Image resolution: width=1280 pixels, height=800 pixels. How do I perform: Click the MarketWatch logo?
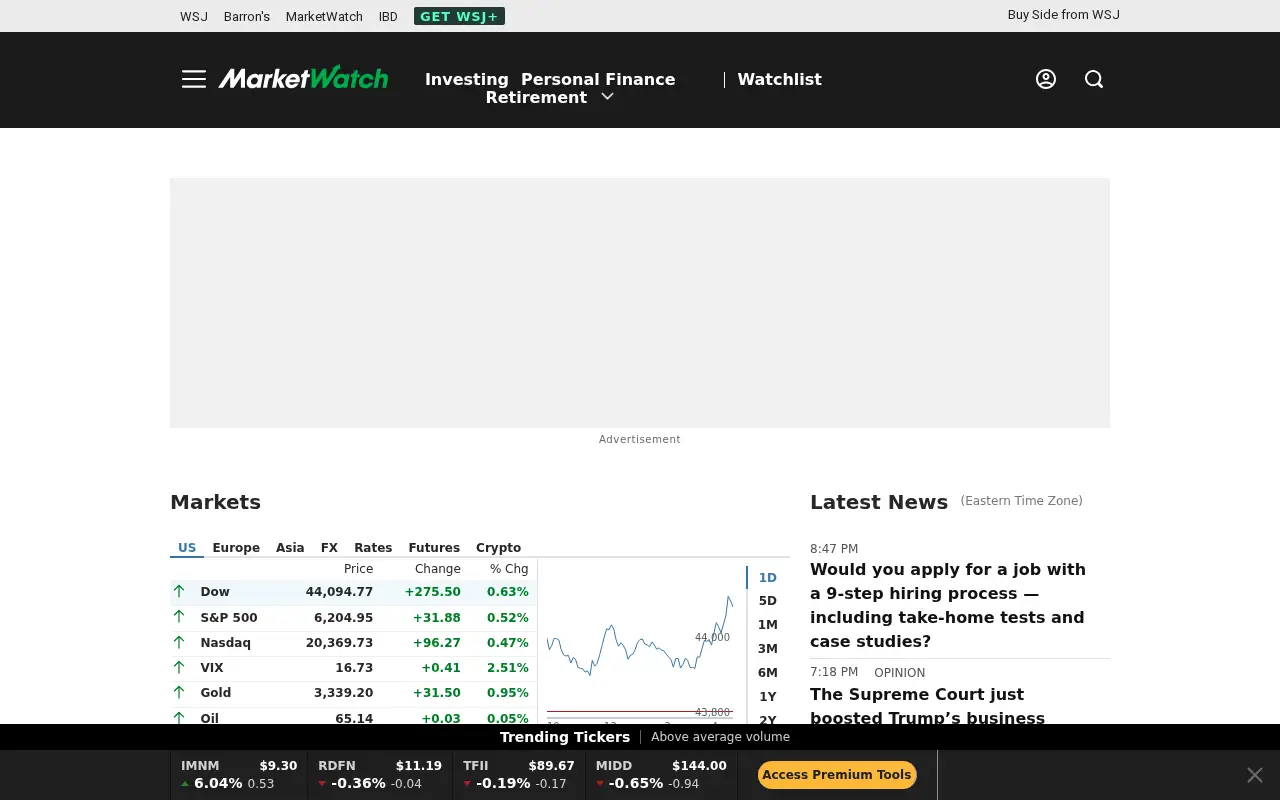(303, 78)
